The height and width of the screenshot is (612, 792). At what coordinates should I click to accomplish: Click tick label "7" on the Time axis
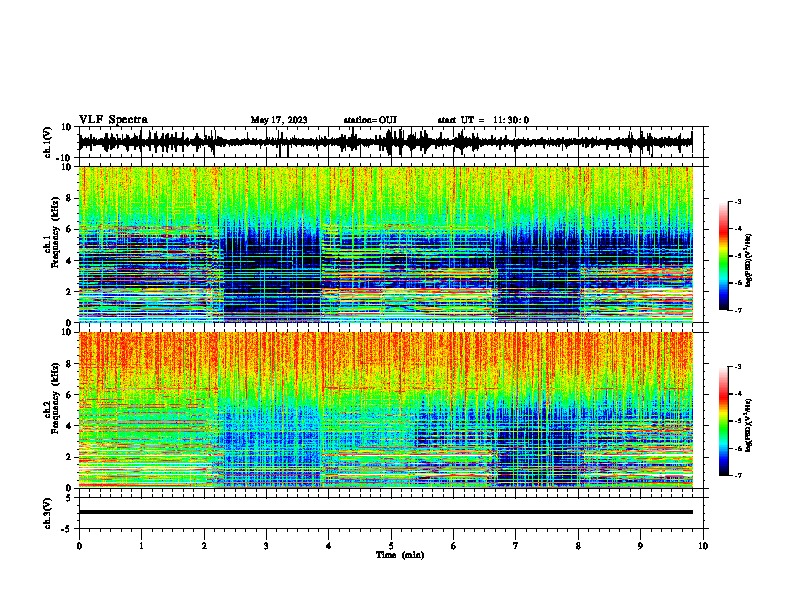click(x=516, y=546)
